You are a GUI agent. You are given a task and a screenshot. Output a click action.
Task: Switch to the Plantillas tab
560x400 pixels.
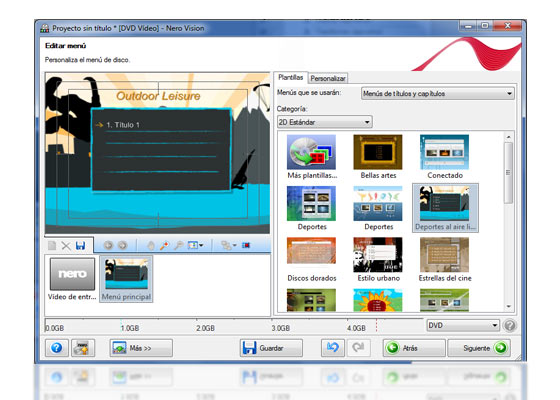(x=290, y=78)
